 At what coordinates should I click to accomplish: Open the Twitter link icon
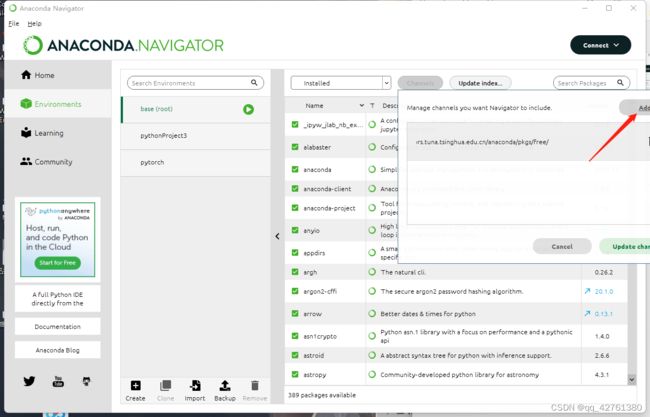click(x=29, y=381)
